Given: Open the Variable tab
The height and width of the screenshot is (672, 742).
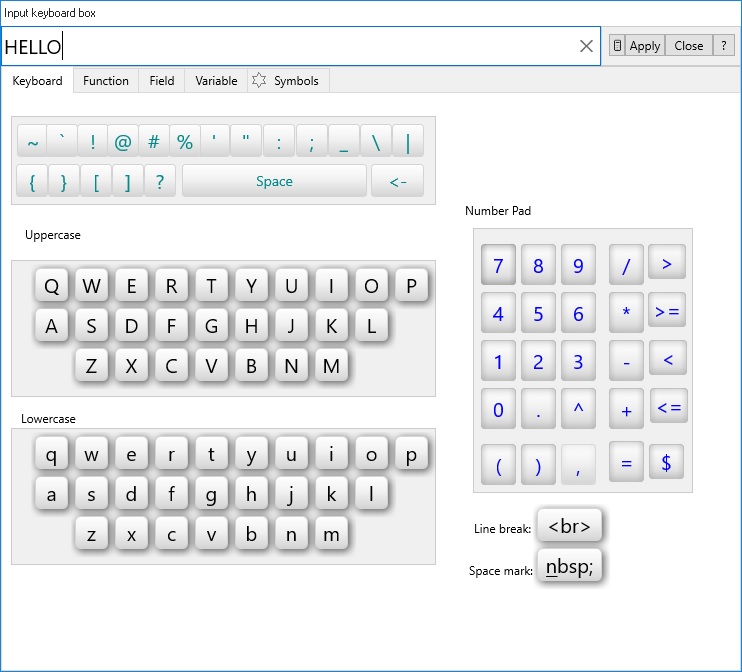Looking at the screenshot, I should point(216,80).
